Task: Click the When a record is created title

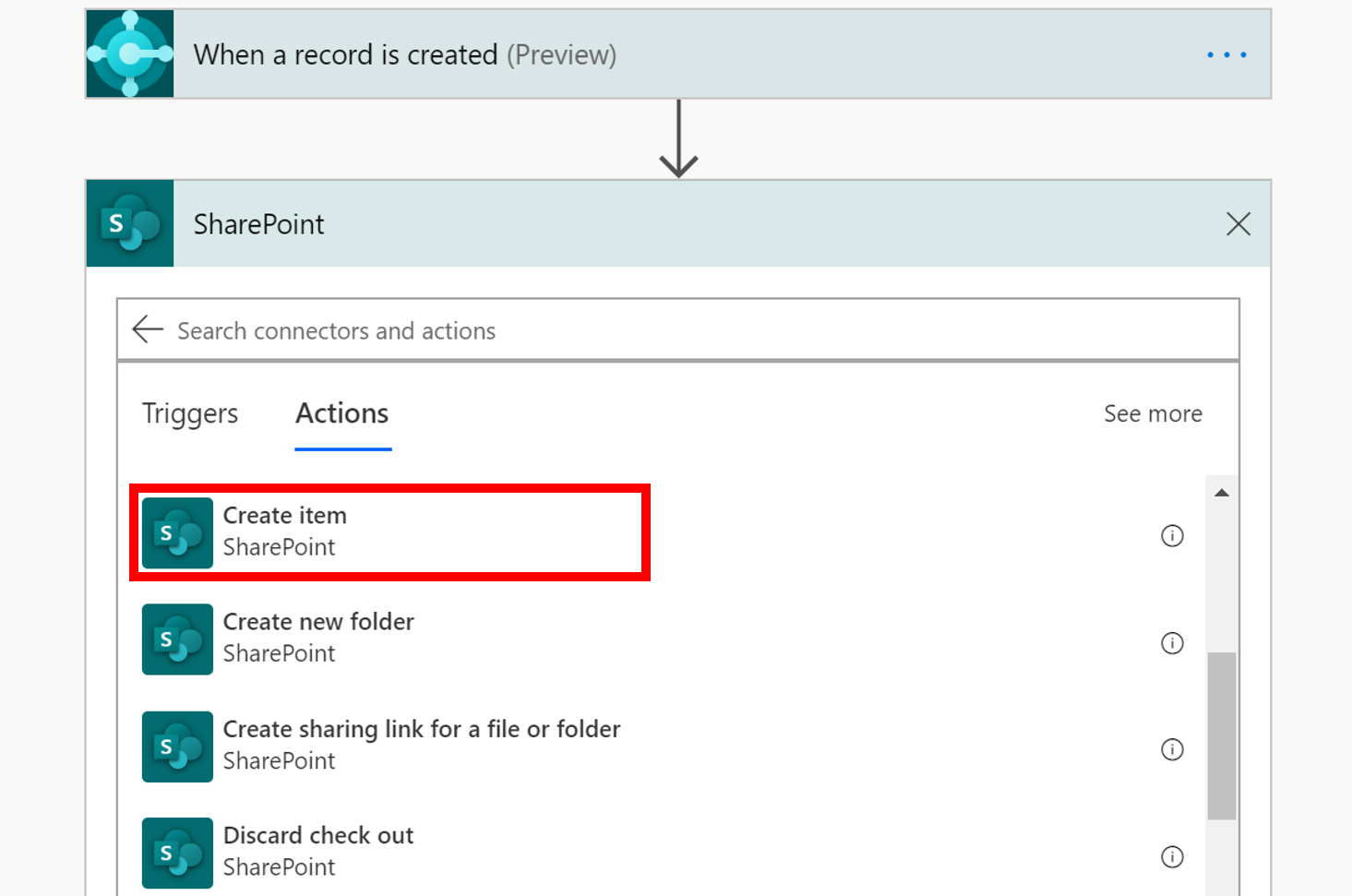Action: pyautogui.click(x=405, y=54)
